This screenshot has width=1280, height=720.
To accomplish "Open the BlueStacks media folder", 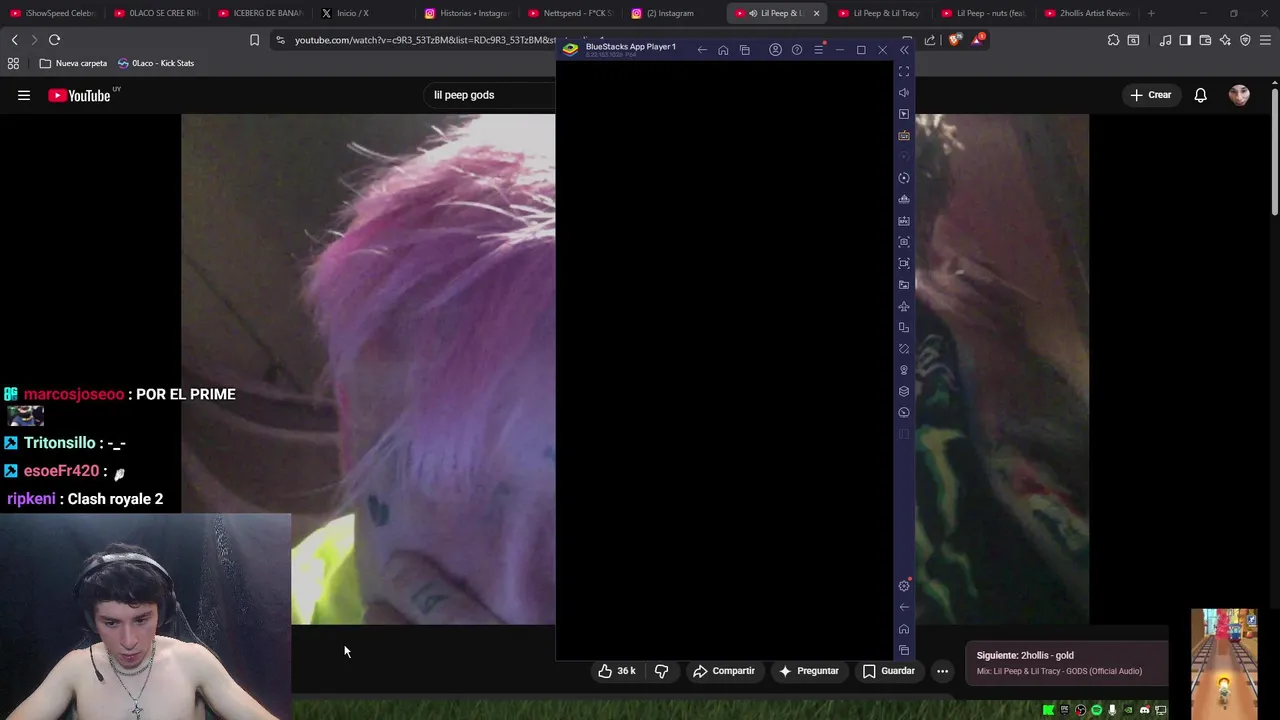I will [x=904, y=285].
